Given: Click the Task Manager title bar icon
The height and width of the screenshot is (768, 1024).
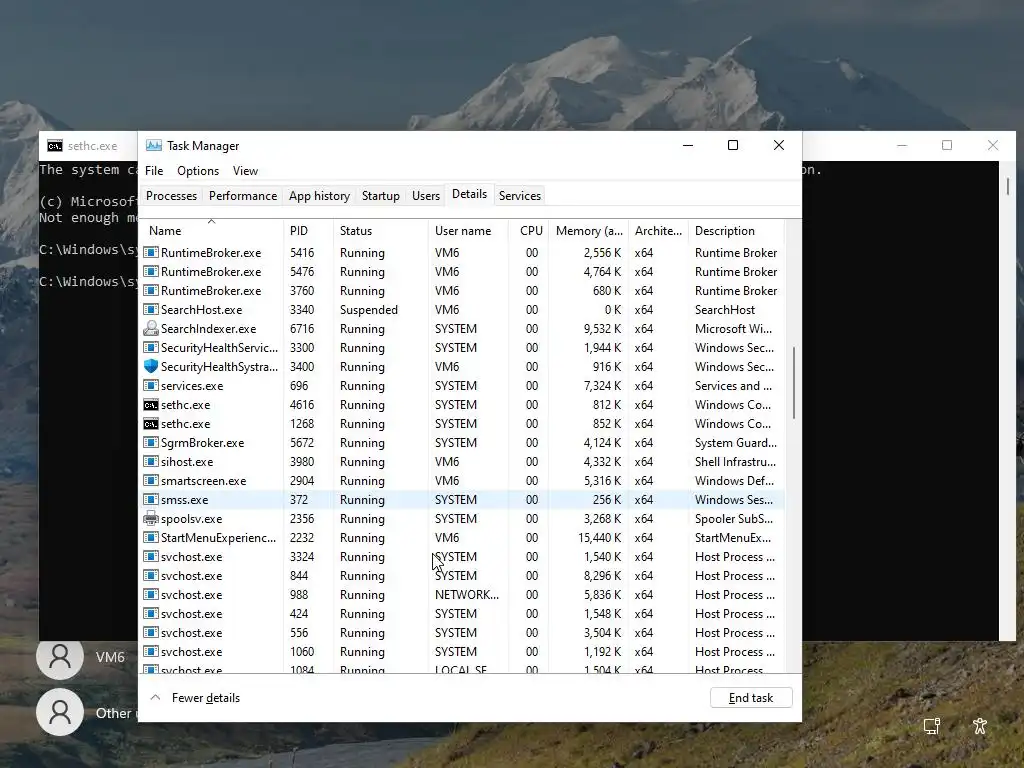Looking at the screenshot, I should point(153,145).
